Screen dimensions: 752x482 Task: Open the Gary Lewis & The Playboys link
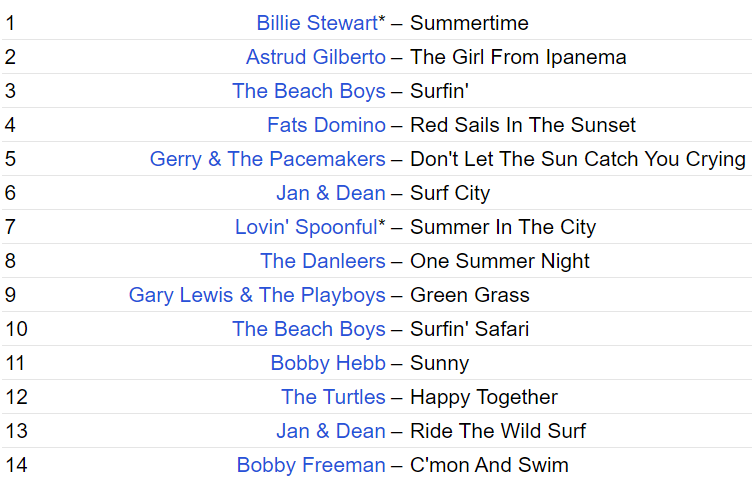257,295
